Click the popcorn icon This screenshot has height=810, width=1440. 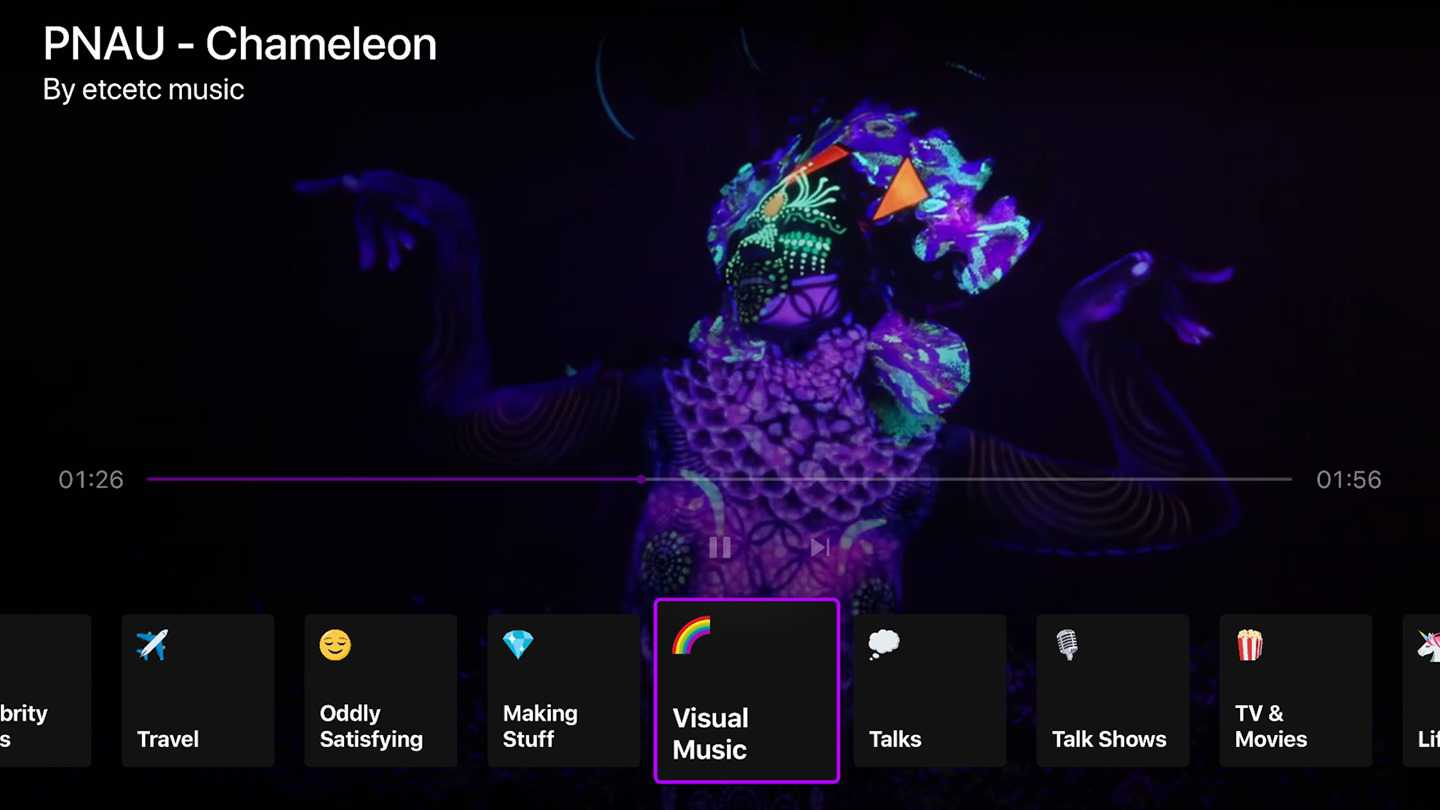[1250, 645]
